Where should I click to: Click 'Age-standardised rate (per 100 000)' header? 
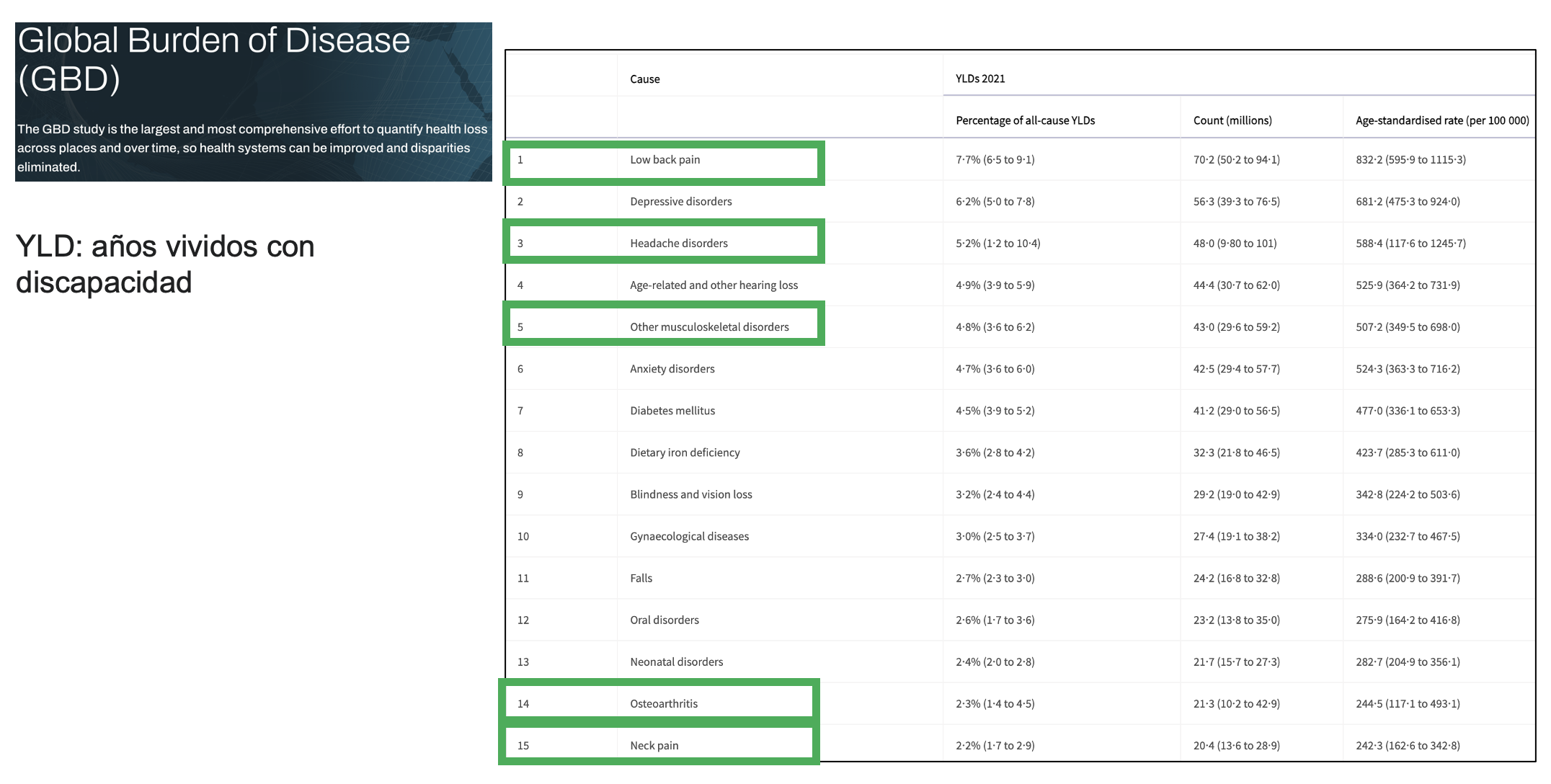point(1442,120)
